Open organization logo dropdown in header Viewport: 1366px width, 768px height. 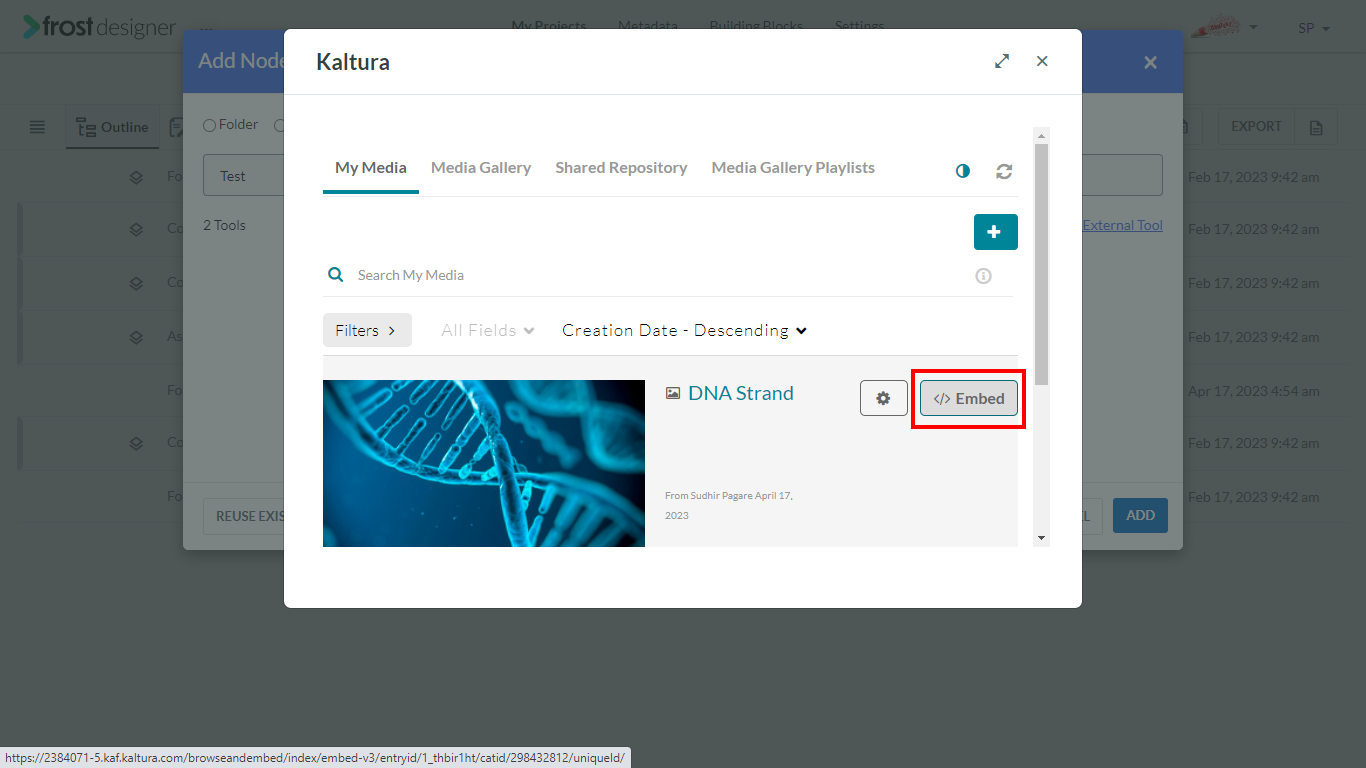coord(1224,27)
